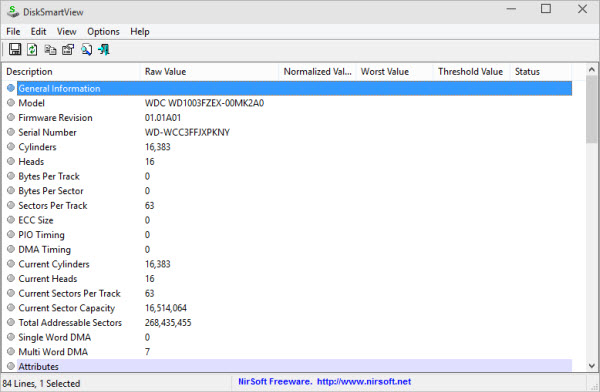The image size is (600, 392).
Task: Click the bullet icon beside ECC Size
Action: (x=11, y=220)
